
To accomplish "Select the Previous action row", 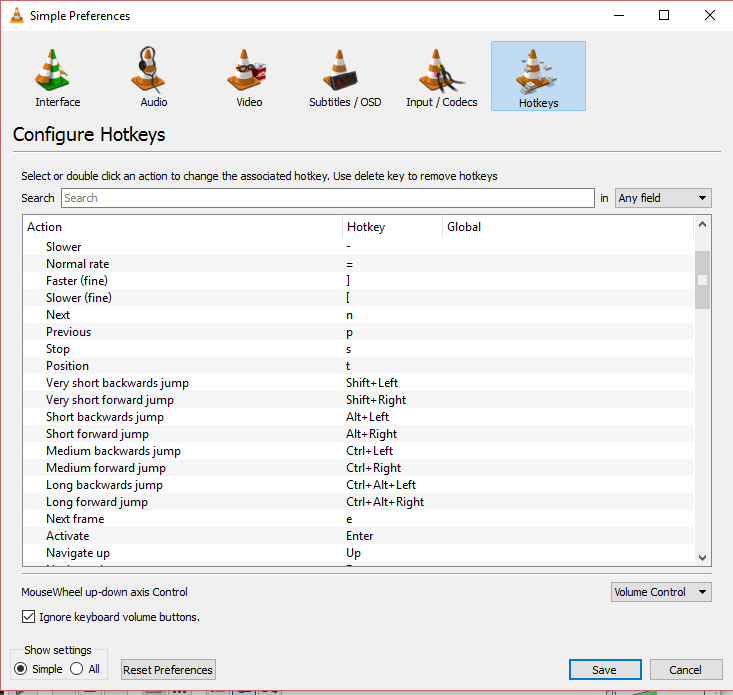I will [x=359, y=332].
